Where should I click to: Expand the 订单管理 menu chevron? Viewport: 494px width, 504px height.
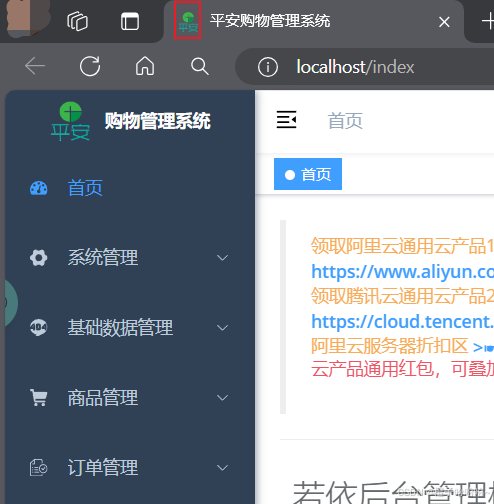click(x=222, y=467)
